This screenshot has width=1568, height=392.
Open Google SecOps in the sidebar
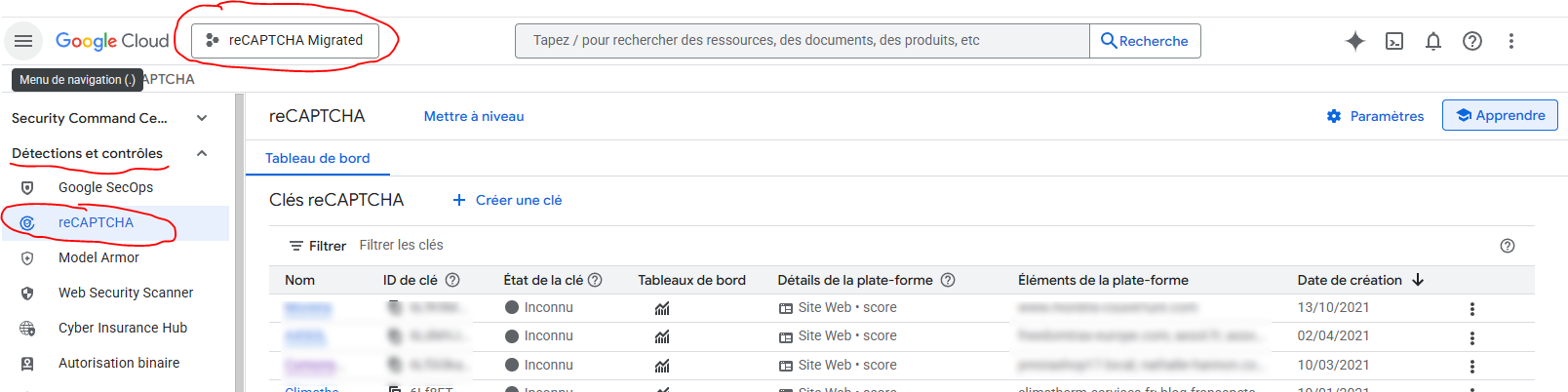[x=105, y=187]
